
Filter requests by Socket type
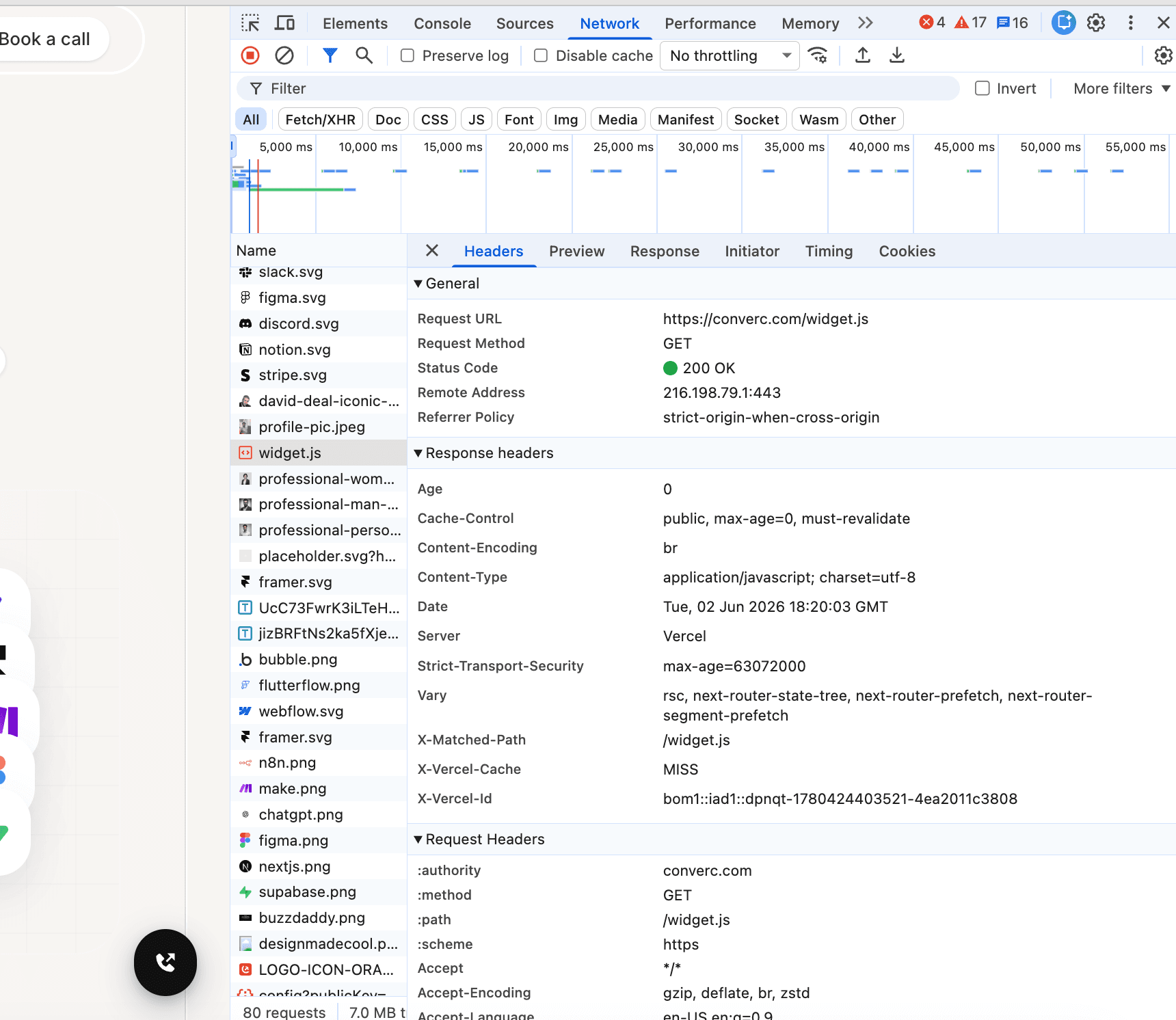click(757, 120)
